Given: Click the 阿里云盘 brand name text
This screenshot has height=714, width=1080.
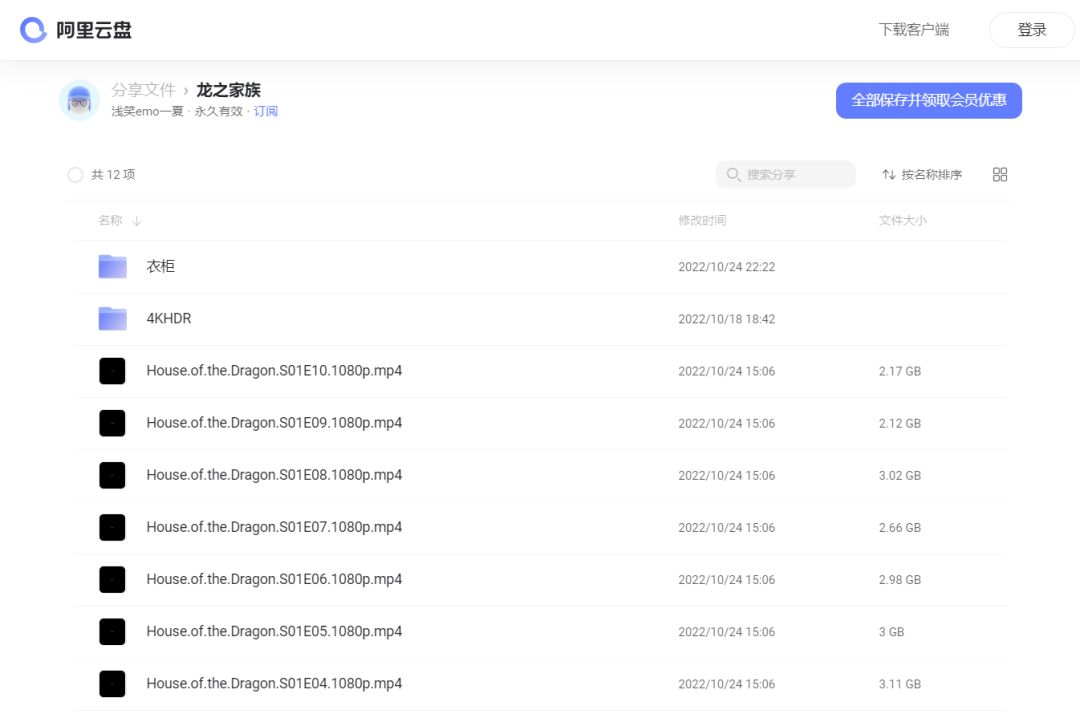Looking at the screenshot, I should [x=94, y=30].
